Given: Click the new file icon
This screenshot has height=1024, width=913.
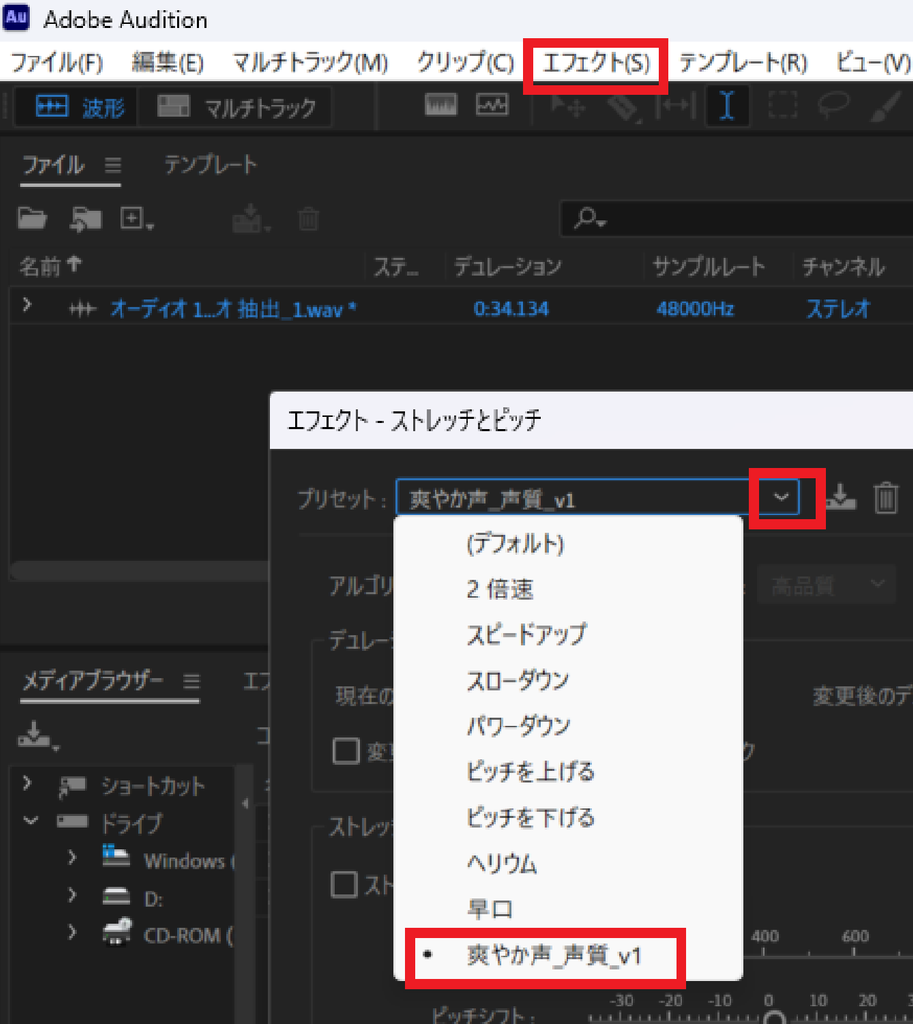Looking at the screenshot, I should 136,219.
